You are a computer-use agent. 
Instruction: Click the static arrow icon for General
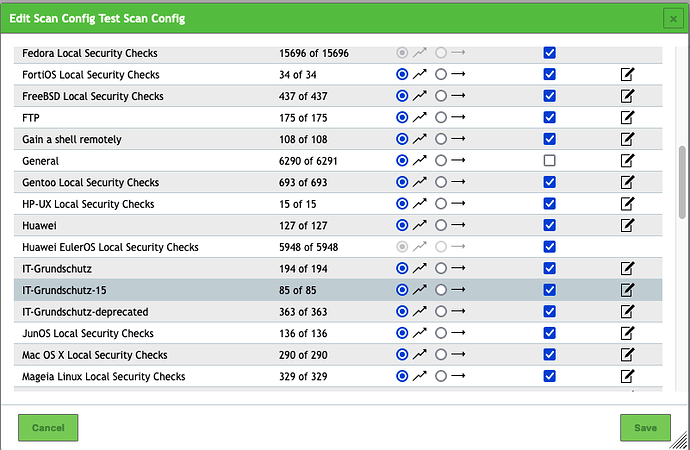point(458,160)
